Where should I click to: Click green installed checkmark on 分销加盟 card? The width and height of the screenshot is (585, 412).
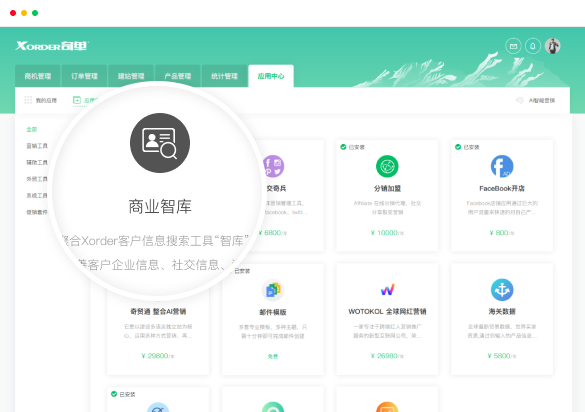tap(343, 147)
